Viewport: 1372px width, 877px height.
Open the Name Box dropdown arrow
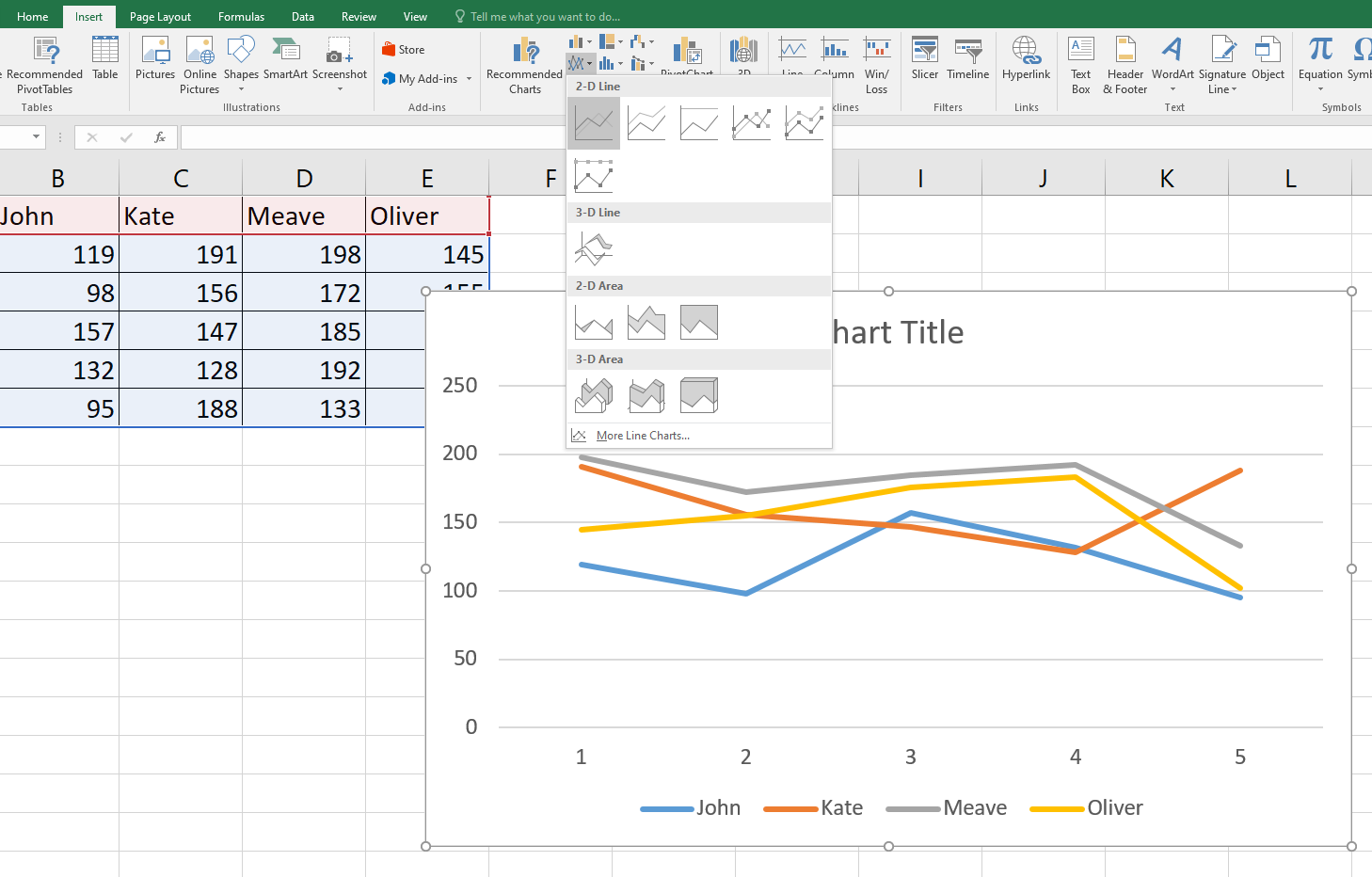tap(37, 137)
